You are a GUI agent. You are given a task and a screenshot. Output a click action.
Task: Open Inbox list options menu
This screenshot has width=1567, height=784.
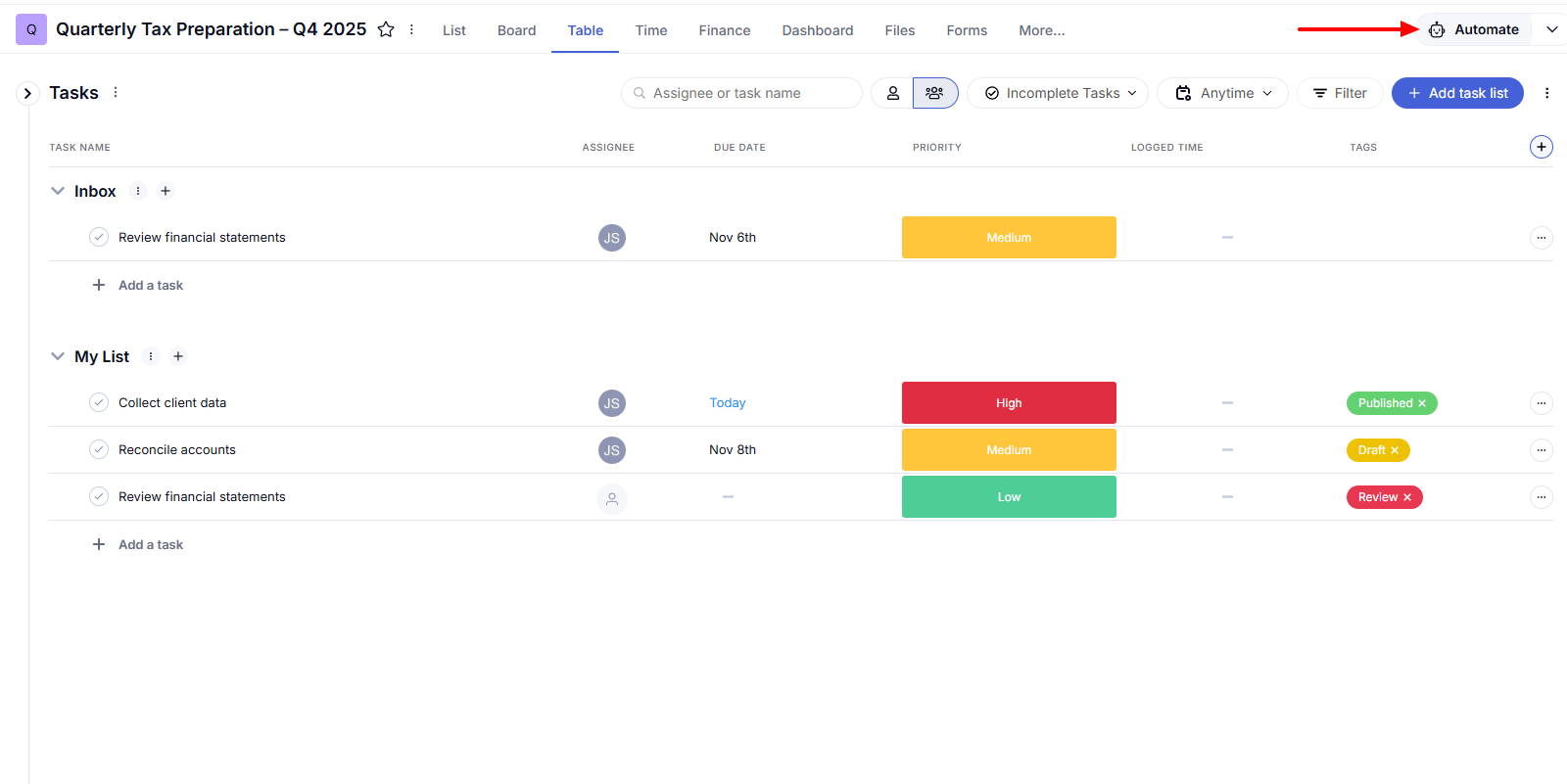(x=138, y=191)
